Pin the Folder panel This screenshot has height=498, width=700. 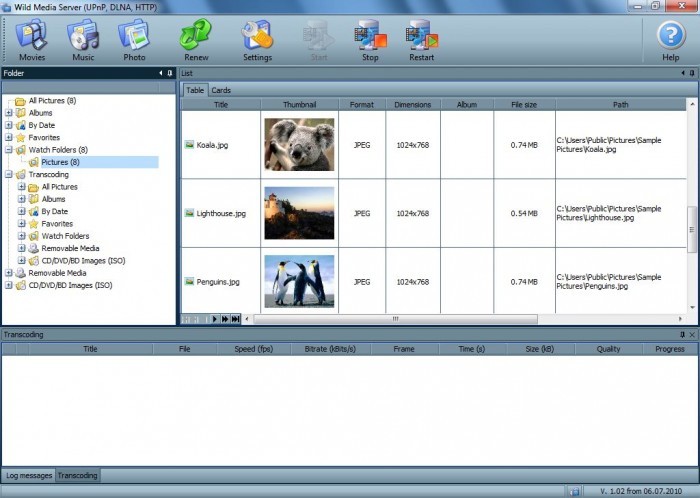(x=170, y=73)
